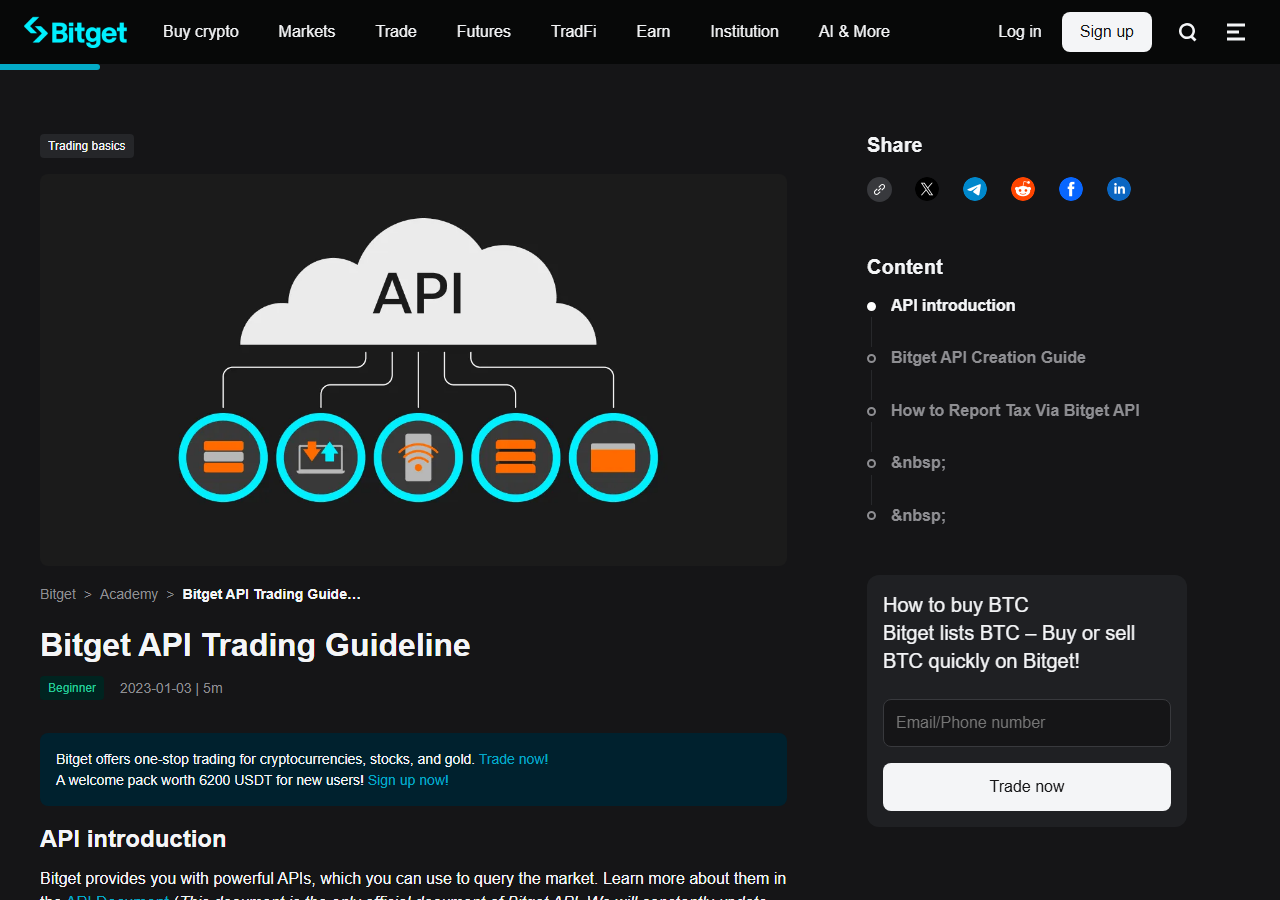Screen dimensions: 1280x900
Task: Jump to API introduction in Content
Action: coord(953,305)
